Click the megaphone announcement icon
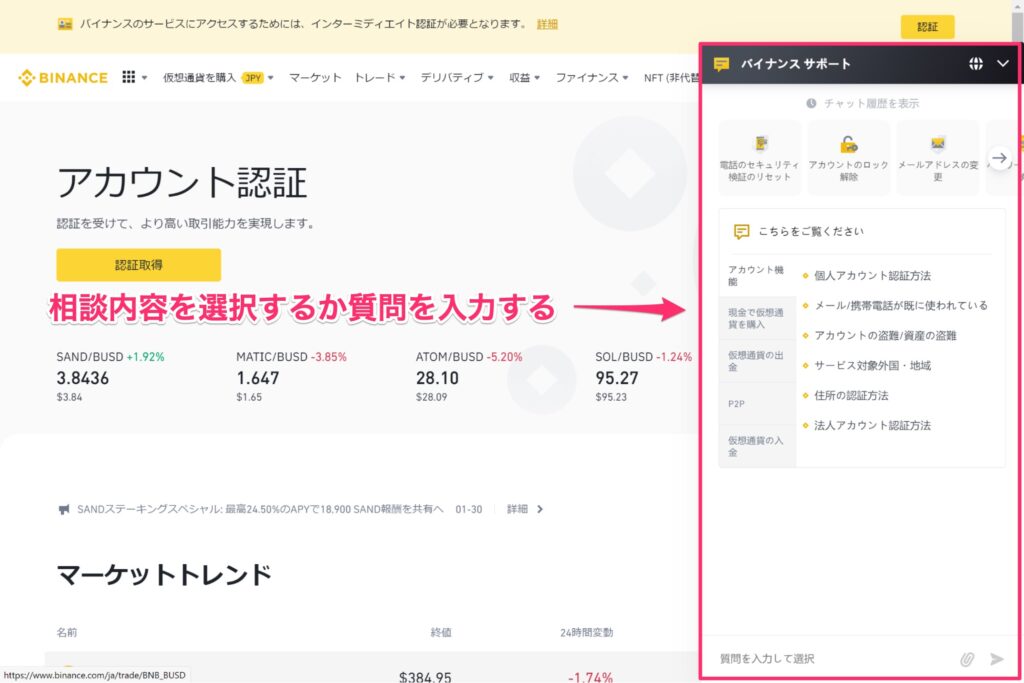This screenshot has width=1024, height=683. tap(63, 509)
